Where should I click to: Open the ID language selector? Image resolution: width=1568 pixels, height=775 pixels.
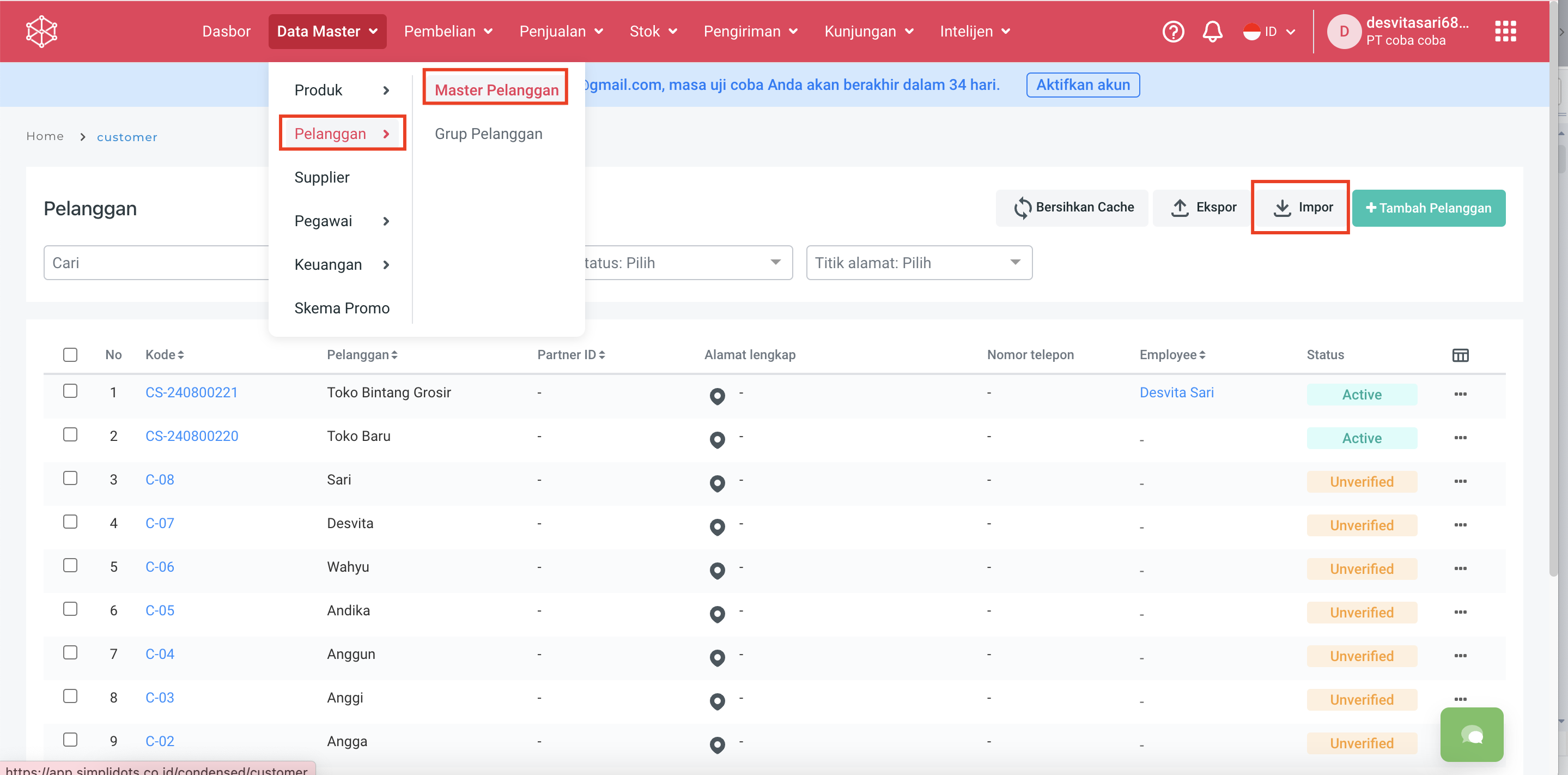click(1269, 31)
